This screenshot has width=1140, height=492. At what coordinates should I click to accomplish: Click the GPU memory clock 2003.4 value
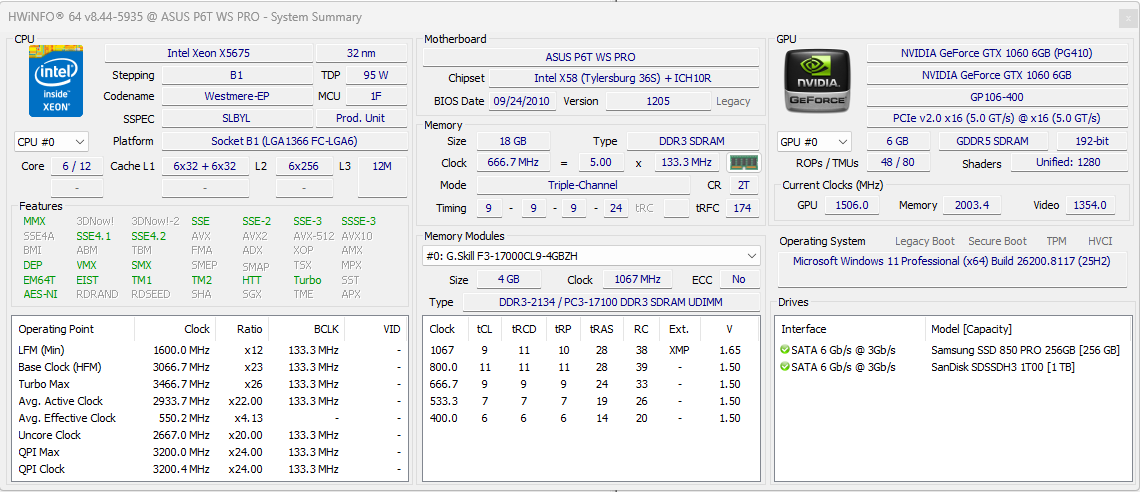pos(971,205)
